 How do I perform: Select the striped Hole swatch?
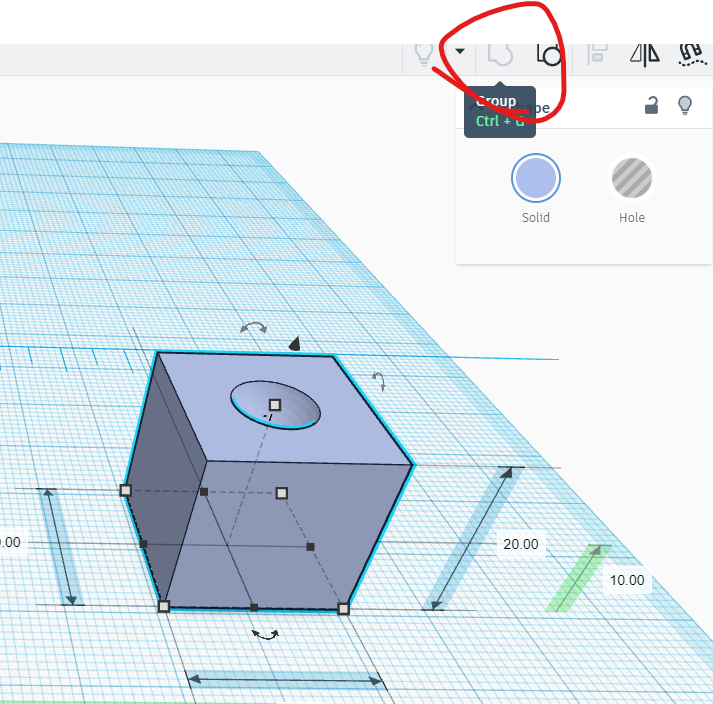click(632, 178)
